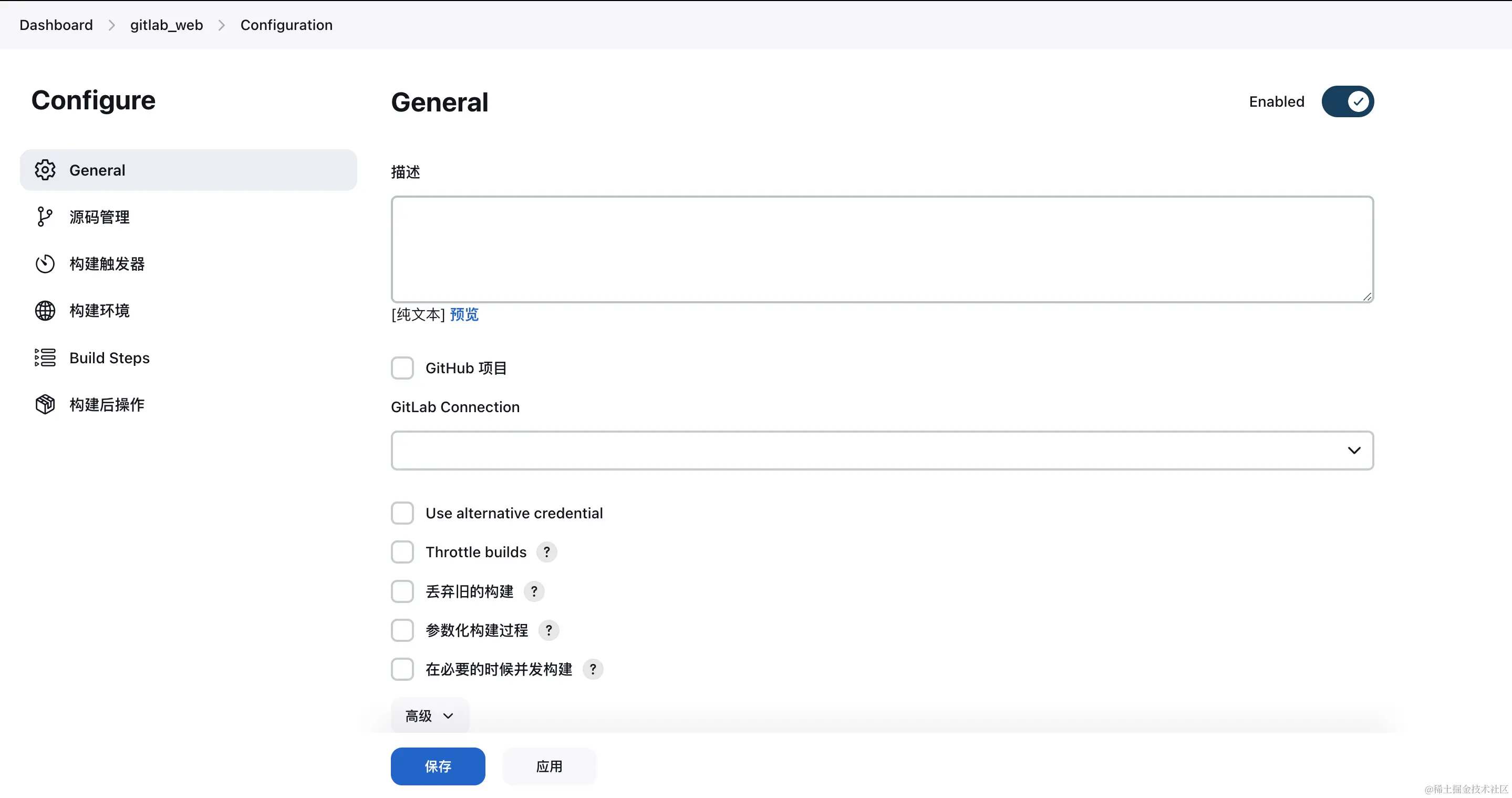Enable Use alternative credential checkbox
The height and width of the screenshot is (798, 1512).
402,513
